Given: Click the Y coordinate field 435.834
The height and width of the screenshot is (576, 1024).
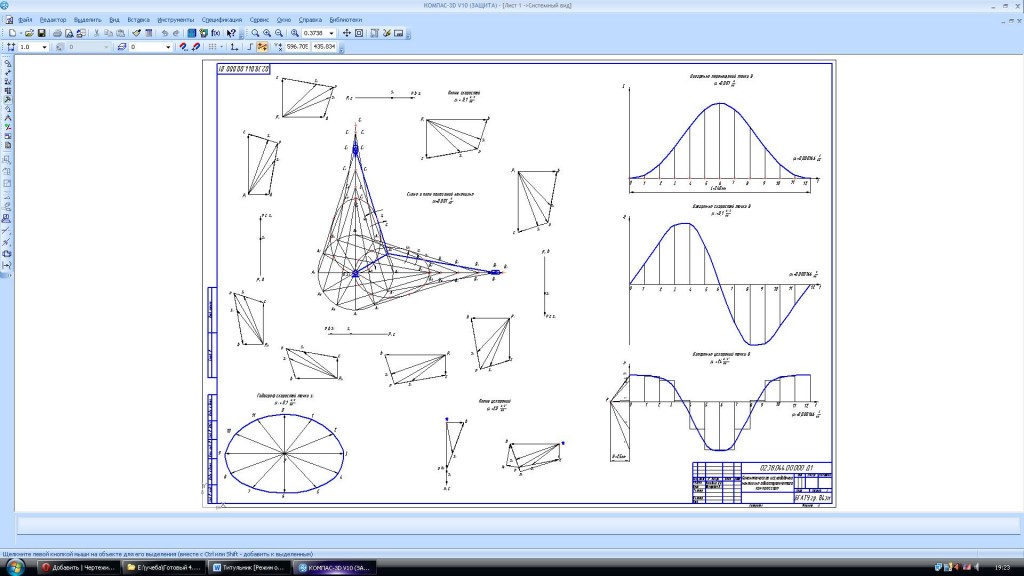Looking at the screenshot, I should pos(325,47).
